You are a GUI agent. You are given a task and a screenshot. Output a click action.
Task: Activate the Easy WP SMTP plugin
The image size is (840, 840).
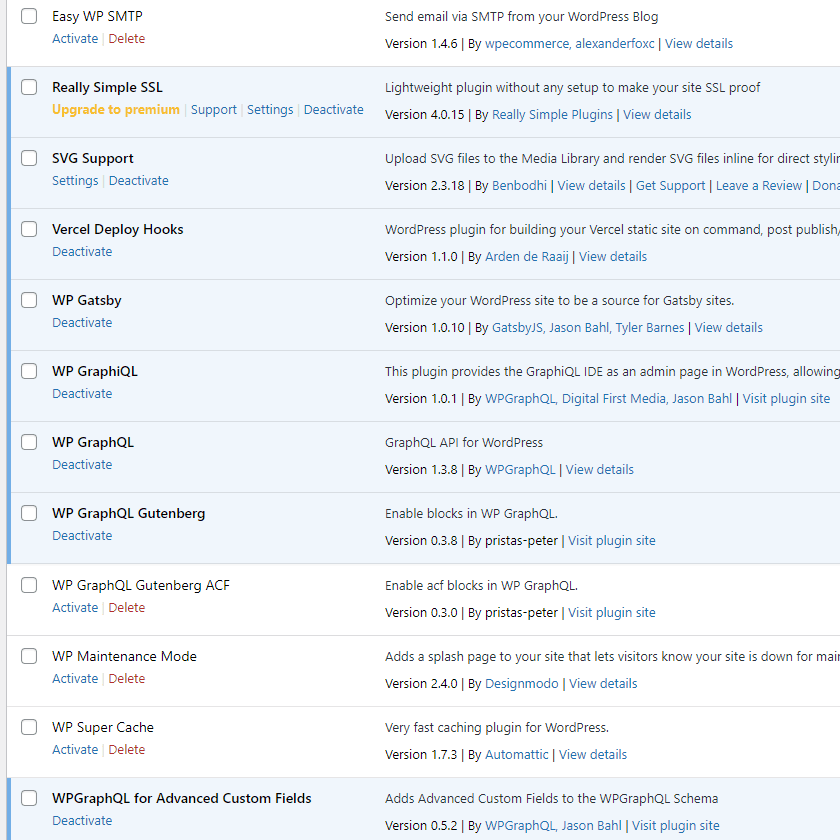pos(75,39)
